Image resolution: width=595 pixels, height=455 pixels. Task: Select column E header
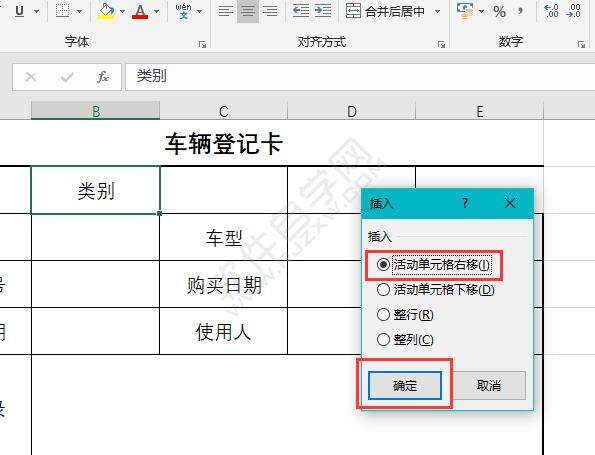click(480, 111)
